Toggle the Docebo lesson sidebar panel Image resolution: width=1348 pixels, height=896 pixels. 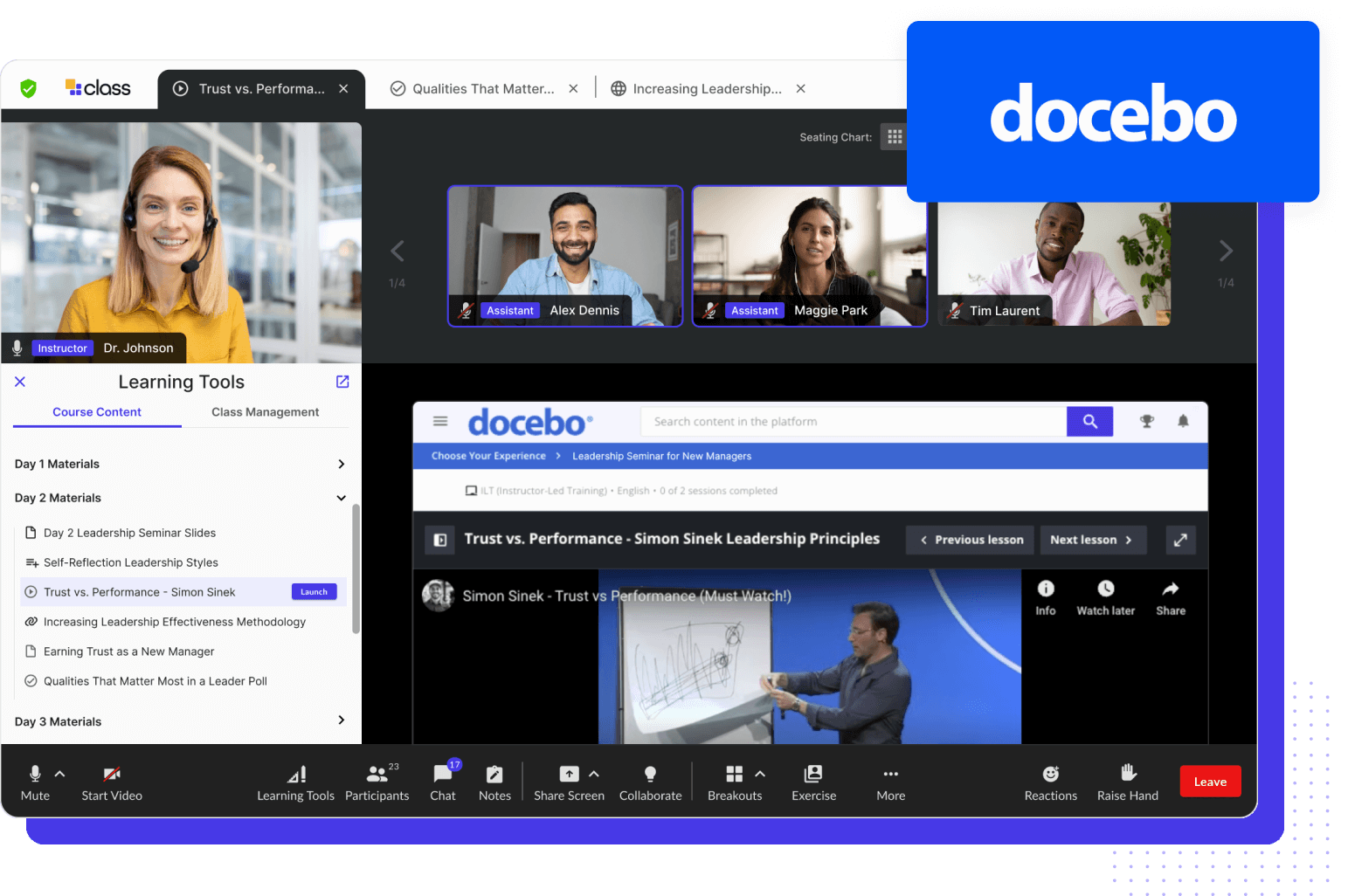[440, 540]
